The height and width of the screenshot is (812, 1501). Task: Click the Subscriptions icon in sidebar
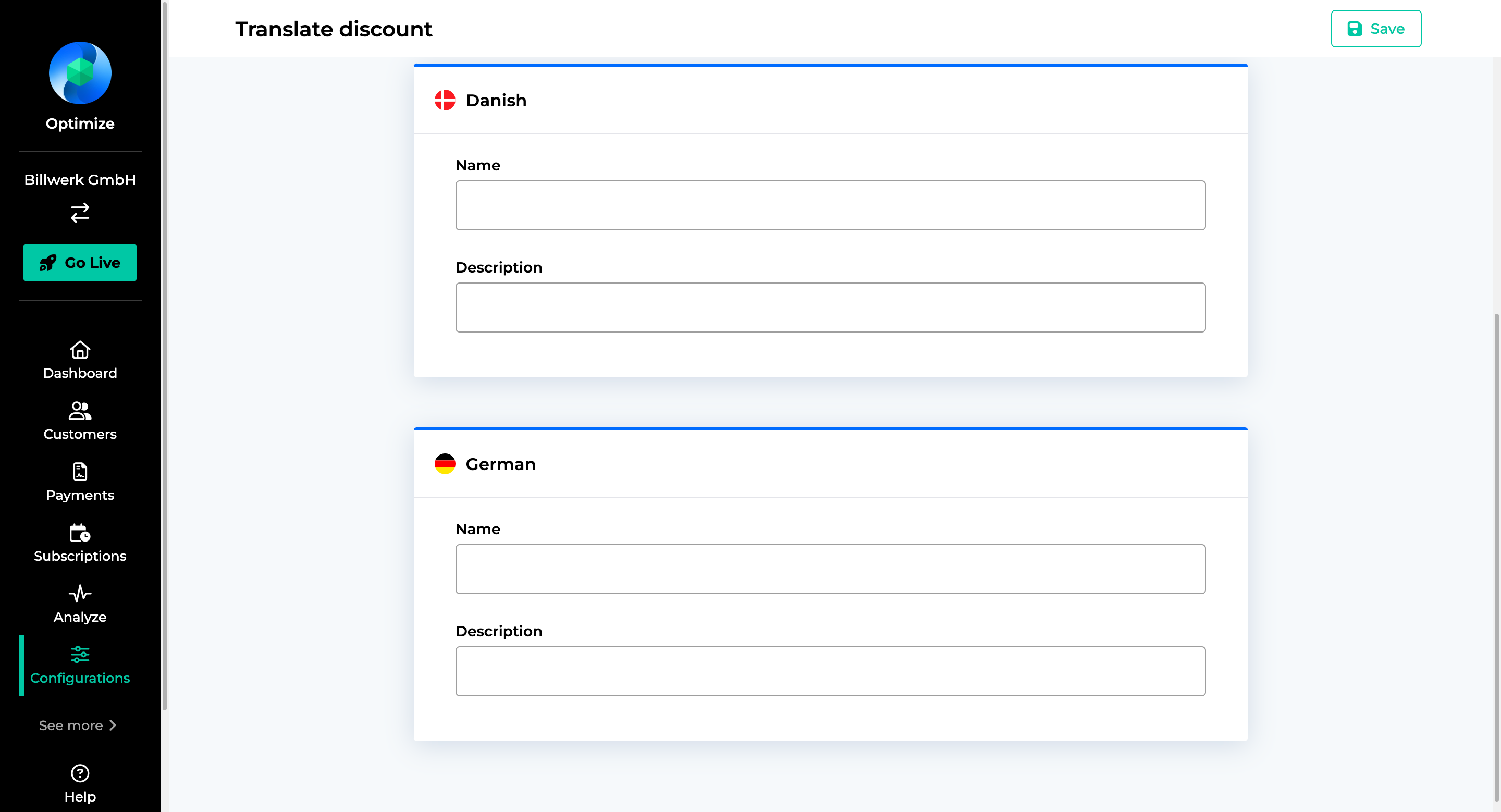point(80,533)
